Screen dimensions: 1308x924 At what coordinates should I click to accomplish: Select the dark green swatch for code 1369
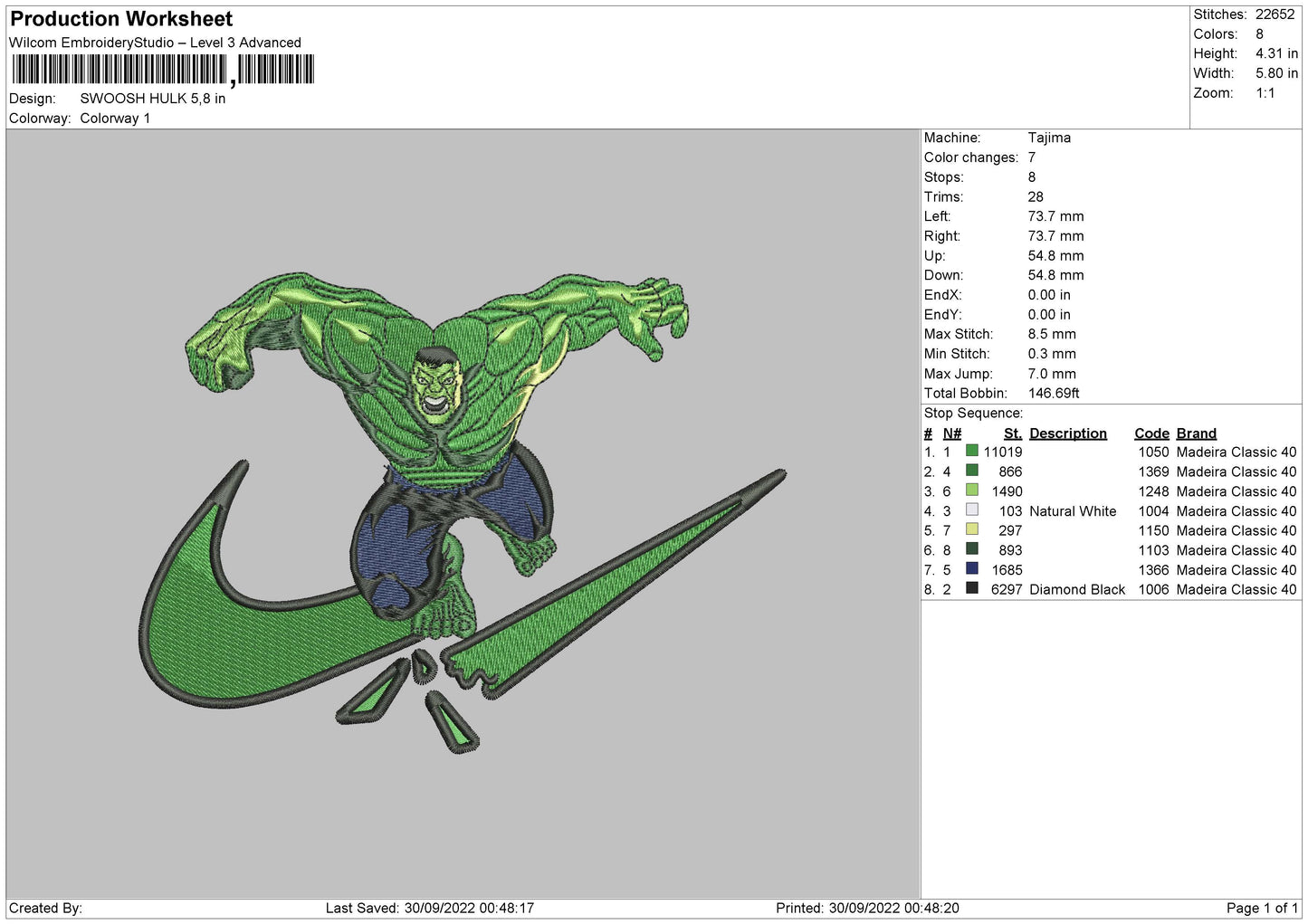tap(971, 471)
